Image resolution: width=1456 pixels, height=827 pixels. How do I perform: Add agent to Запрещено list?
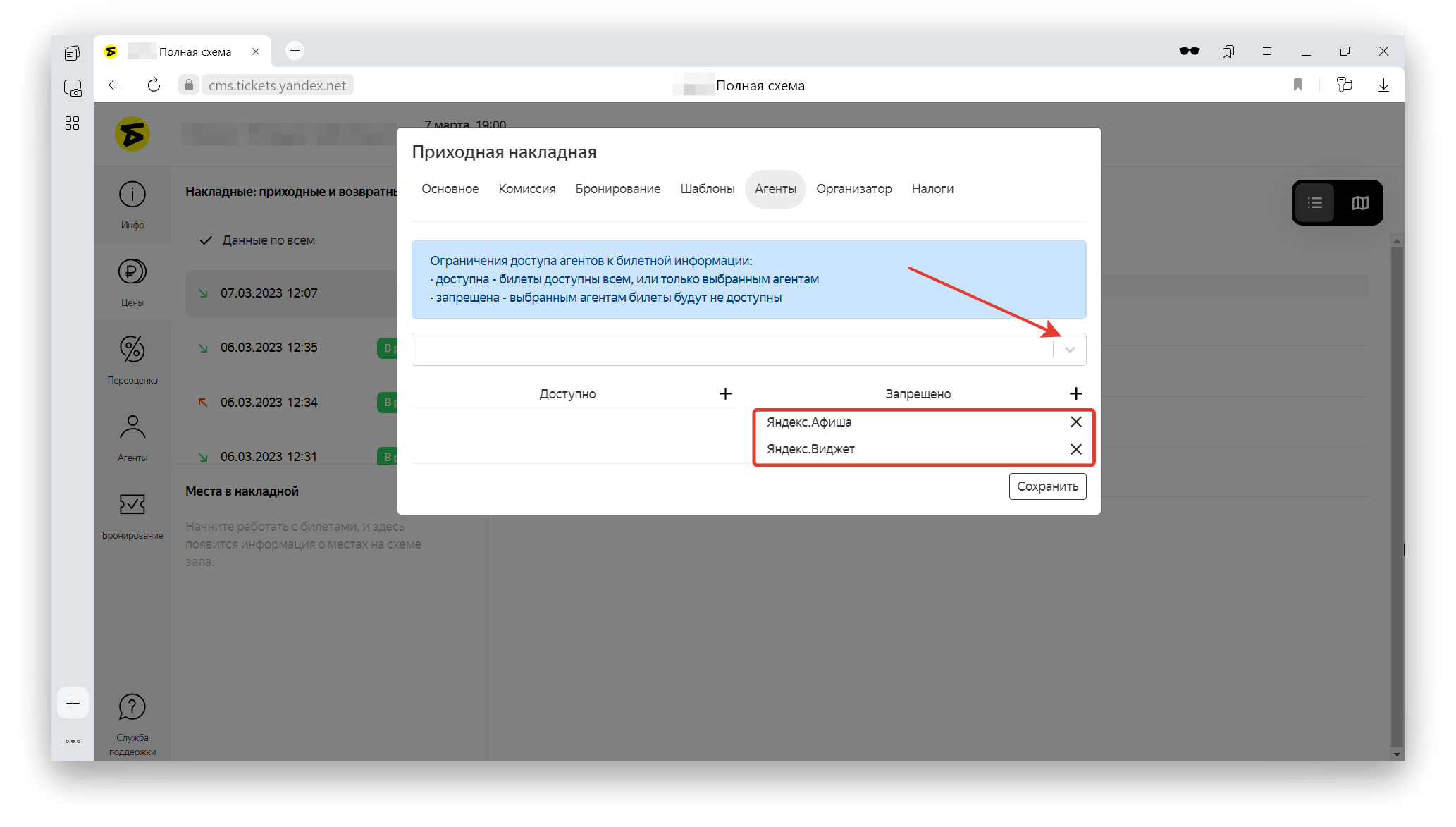tap(1075, 393)
